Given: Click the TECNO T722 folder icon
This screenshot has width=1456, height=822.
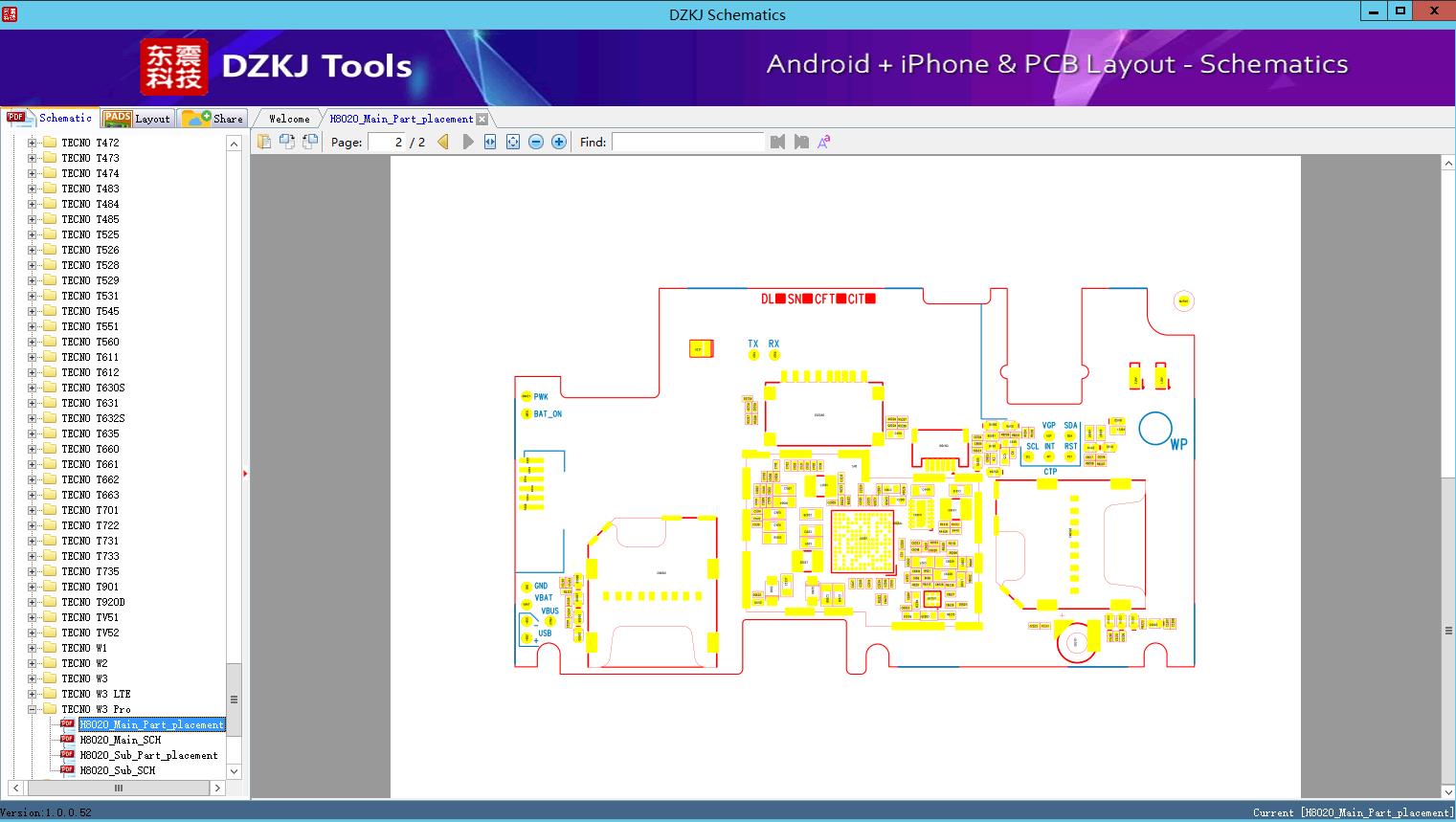Looking at the screenshot, I should [50, 525].
